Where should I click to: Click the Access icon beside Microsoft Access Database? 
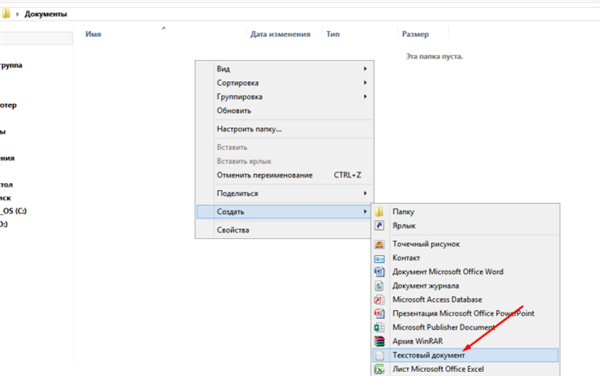click(x=379, y=299)
